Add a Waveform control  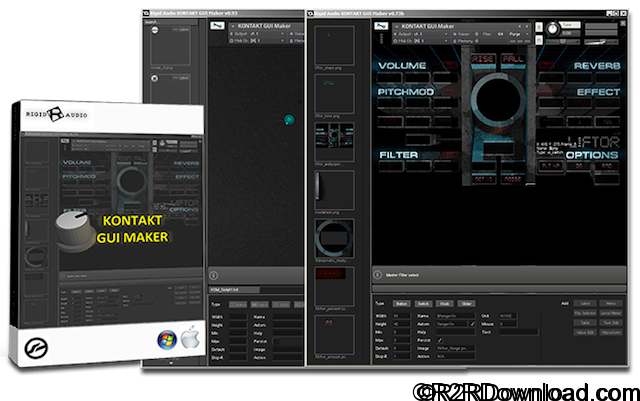point(611,332)
